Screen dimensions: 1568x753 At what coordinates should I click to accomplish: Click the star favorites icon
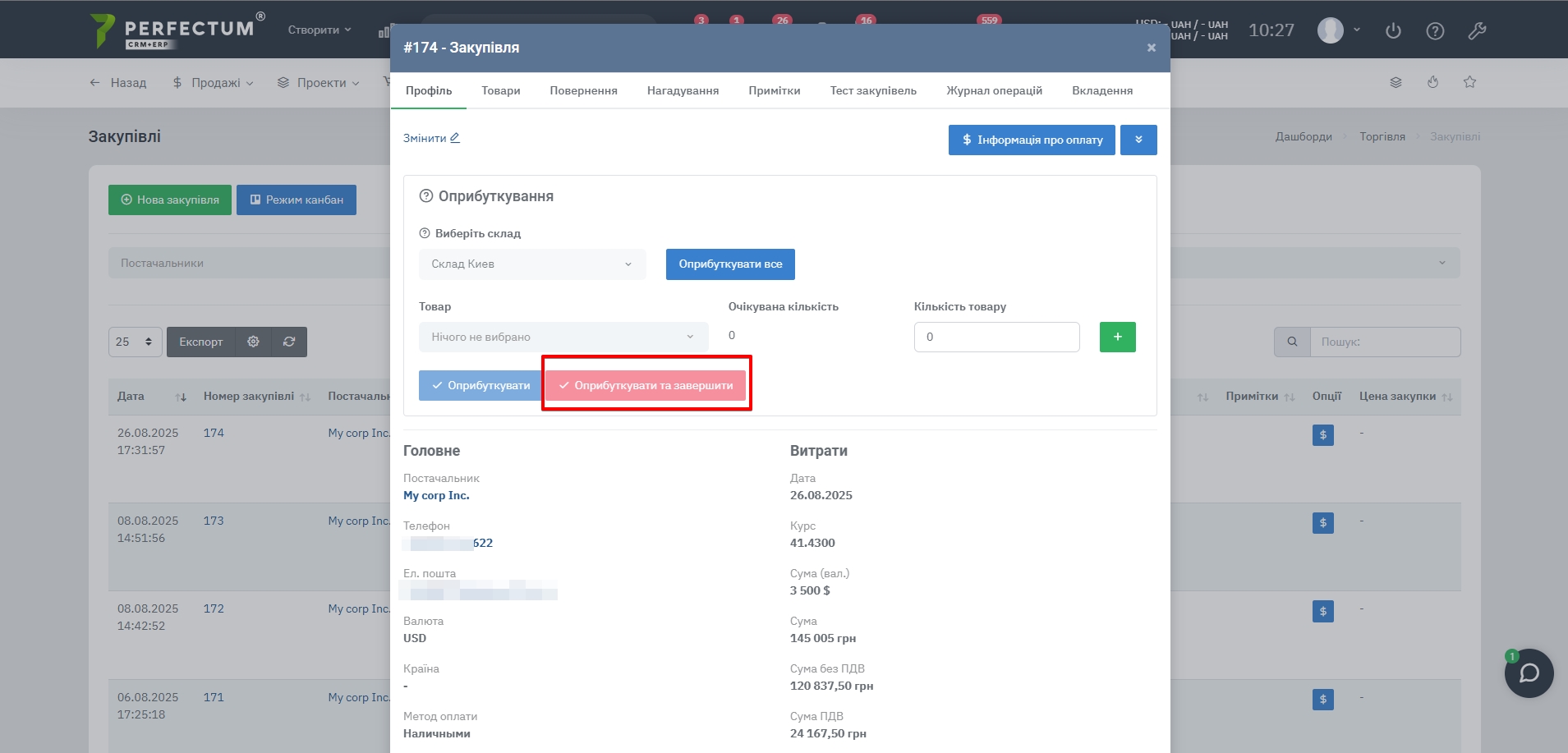[1469, 82]
